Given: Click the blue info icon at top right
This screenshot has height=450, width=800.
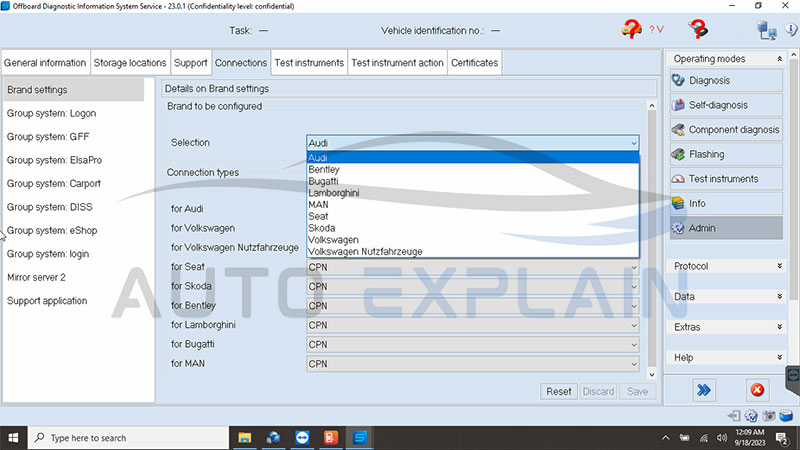Looking at the screenshot, I should [x=793, y=30].
